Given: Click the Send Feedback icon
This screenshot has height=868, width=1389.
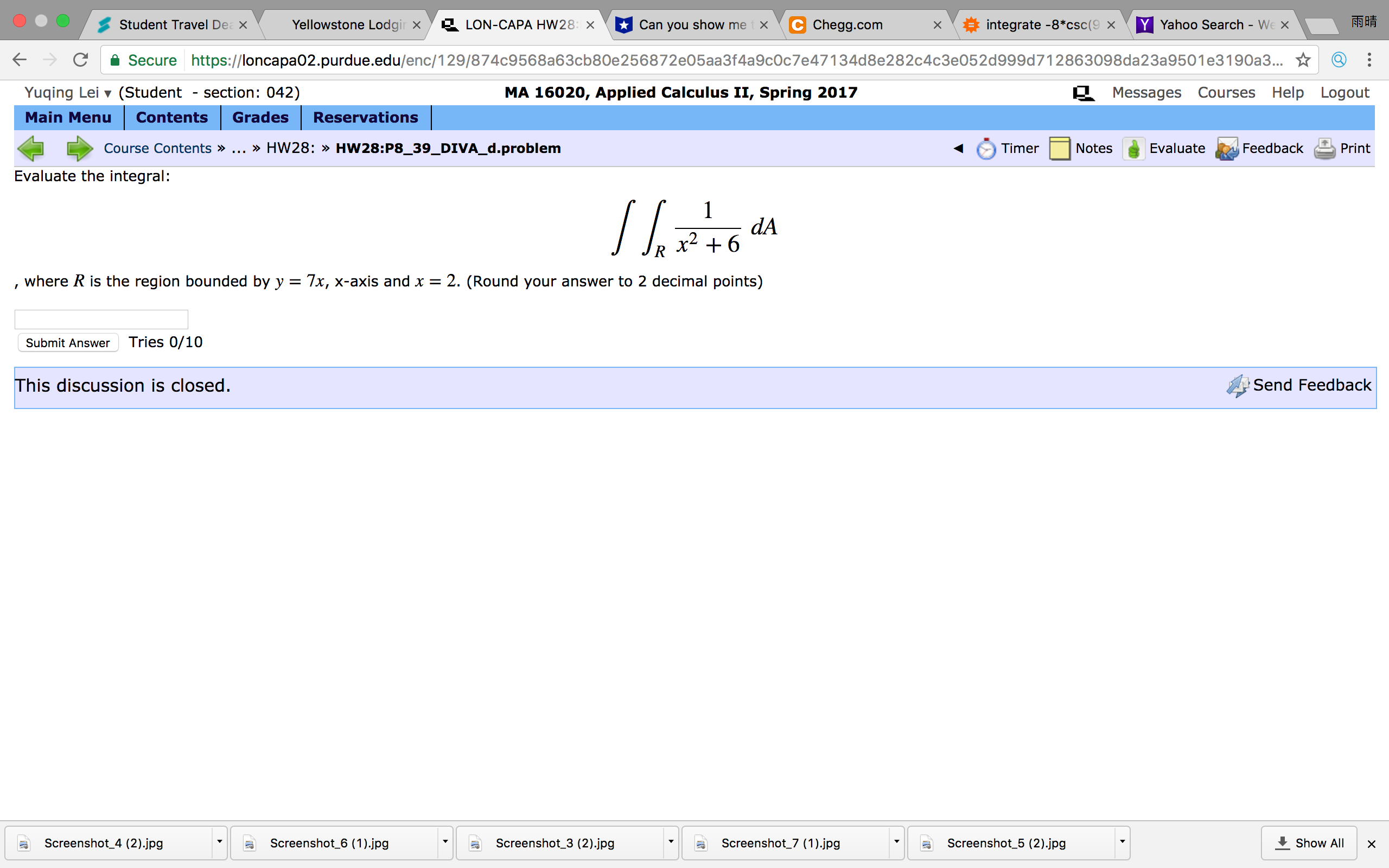Looking at the screenshot, I should pyautogui.click(x=1238, y=385).
